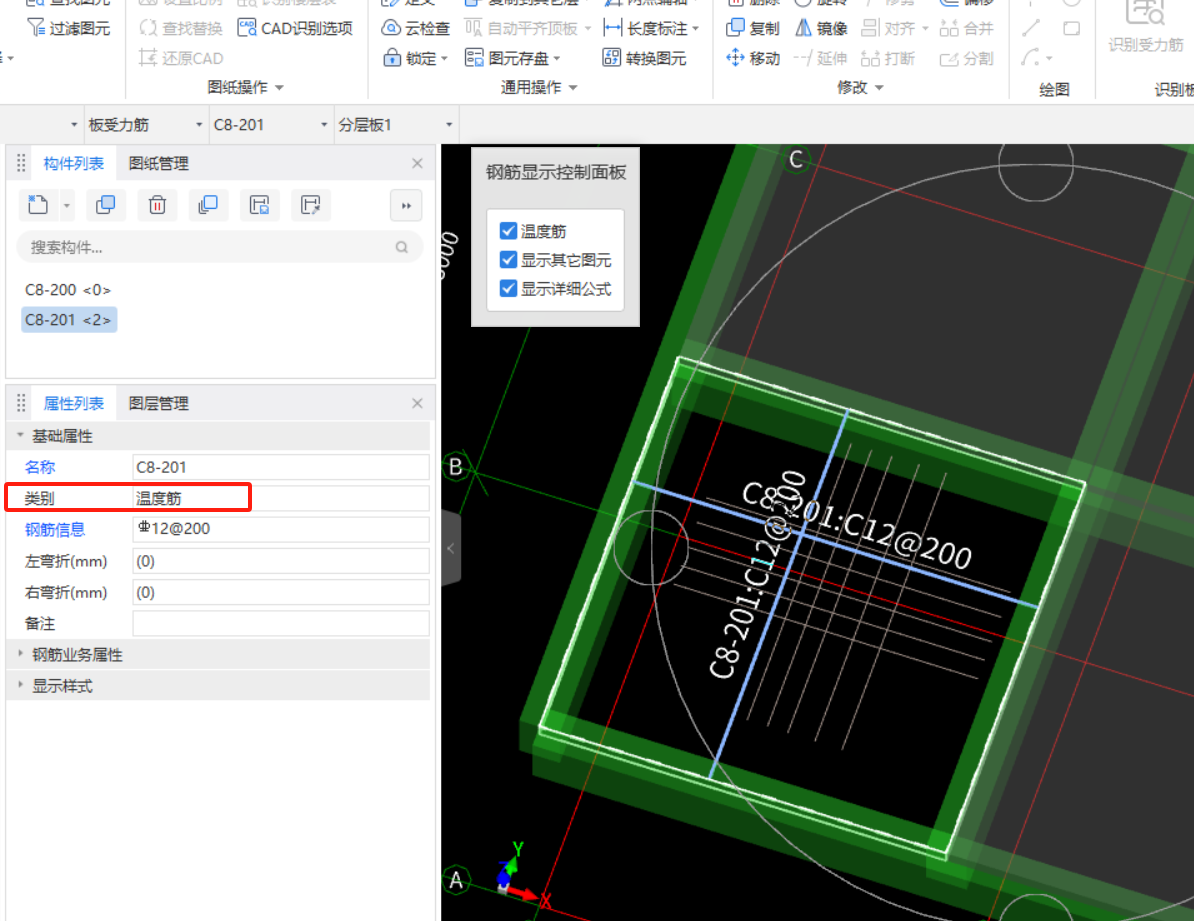Click the search magnifier icon
The image size is (1194, 921).
coord(401,248)
